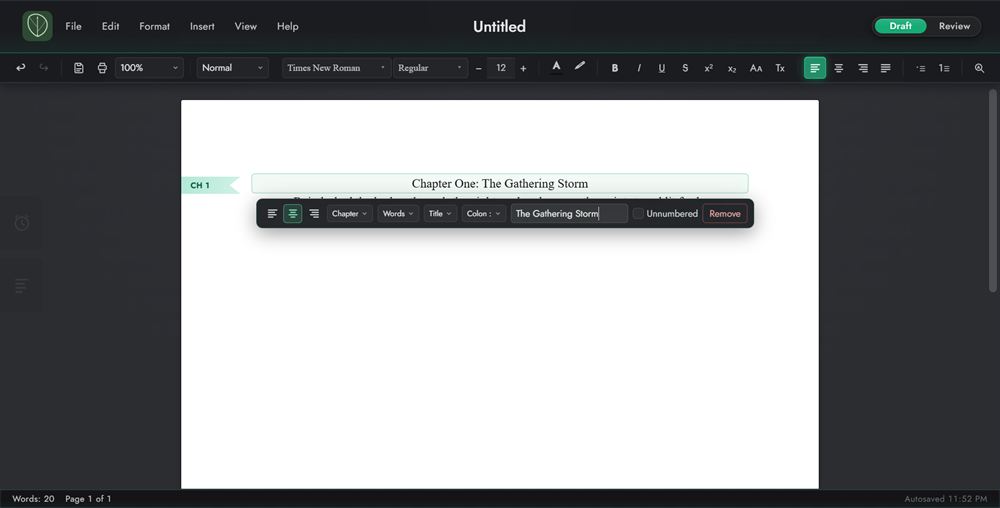Open the text color picker
1000x508 pixels.
coord(556,67)
